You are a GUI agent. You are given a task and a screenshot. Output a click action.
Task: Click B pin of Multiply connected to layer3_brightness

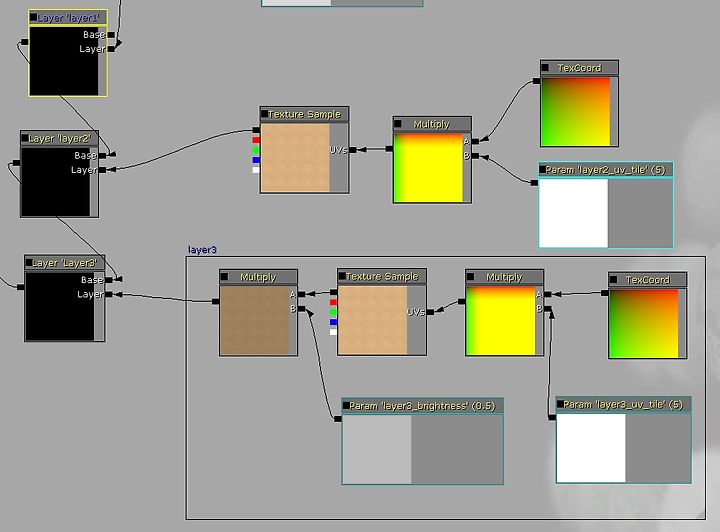[302, 308]
